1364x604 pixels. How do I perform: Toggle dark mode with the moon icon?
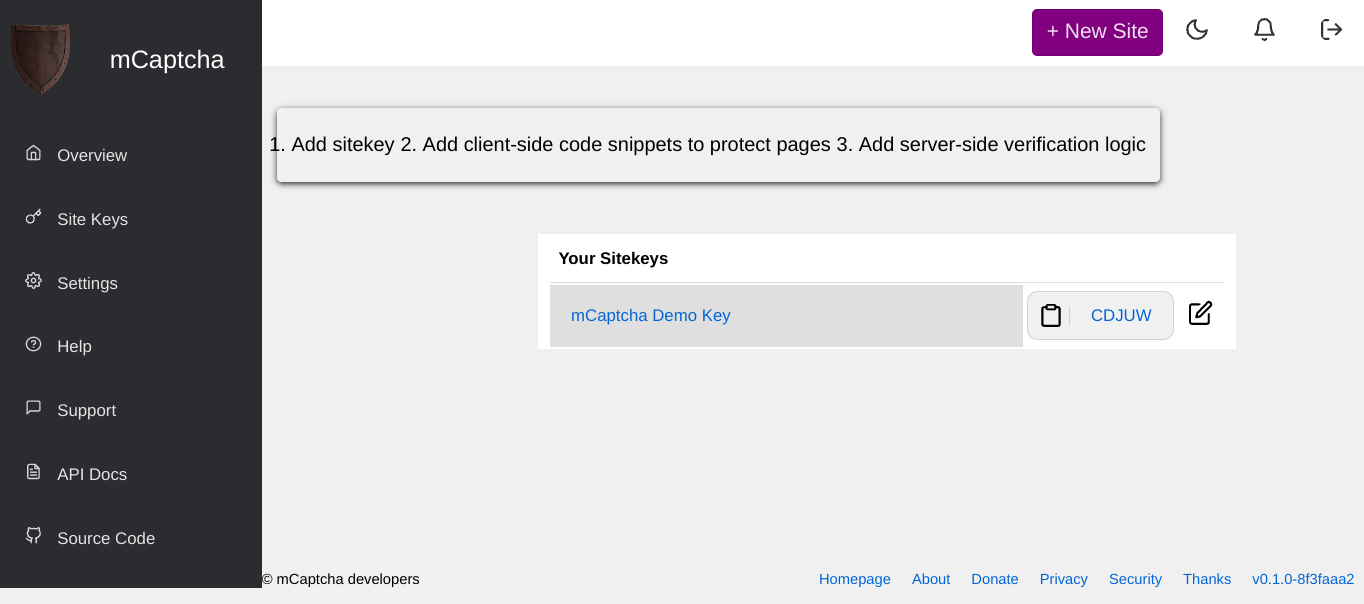(1197, 30)
